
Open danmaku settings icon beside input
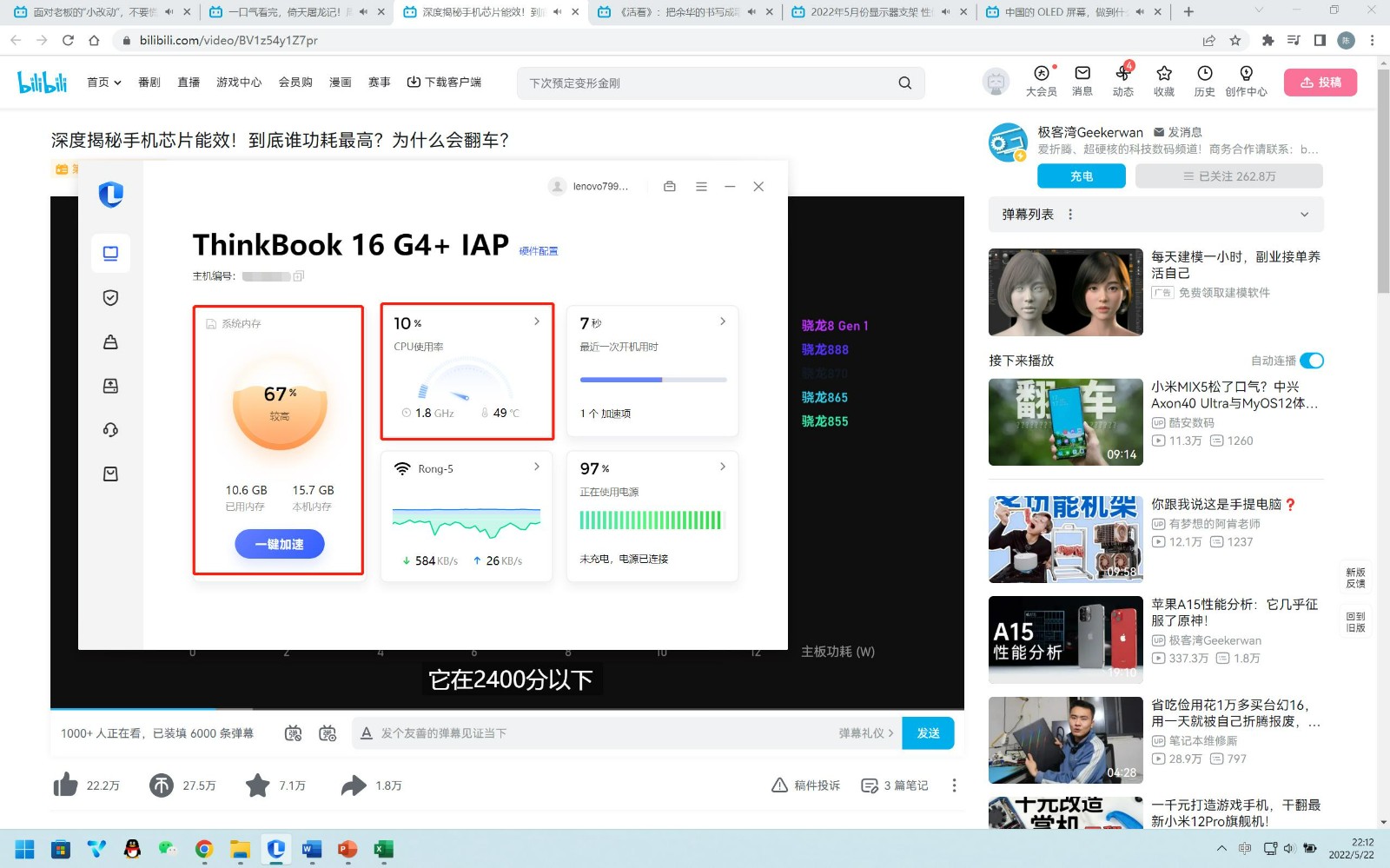[328, 733]
